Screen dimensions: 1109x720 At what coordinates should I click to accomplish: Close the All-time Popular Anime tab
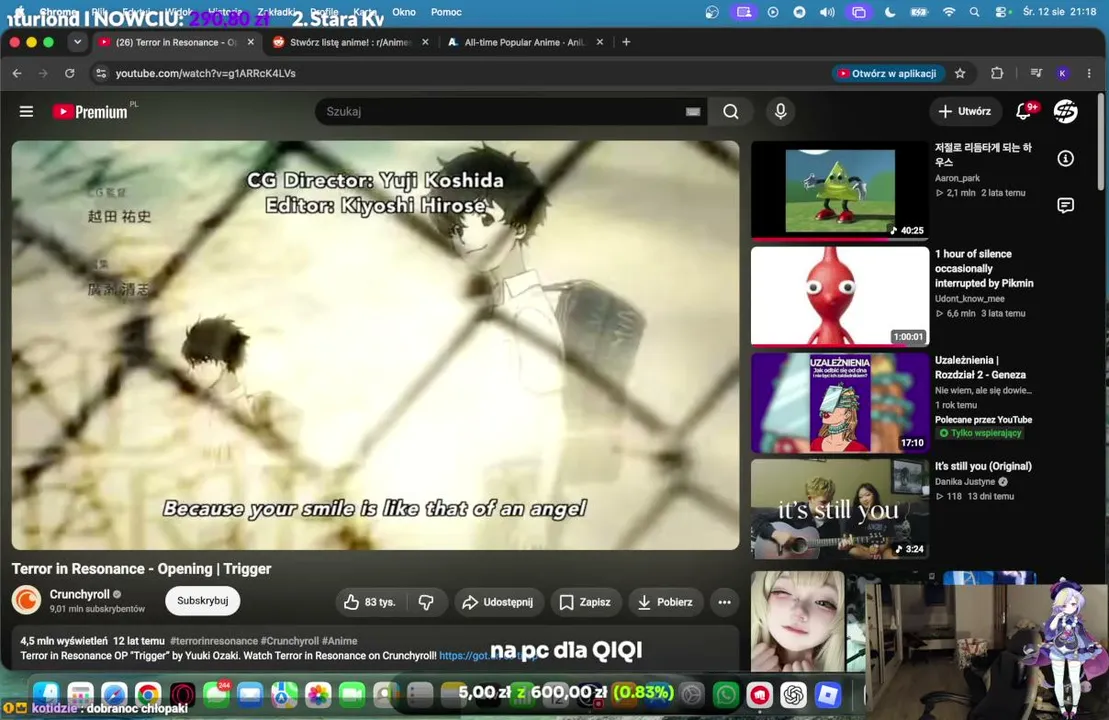pyautogui.click(x=600, y=42)
